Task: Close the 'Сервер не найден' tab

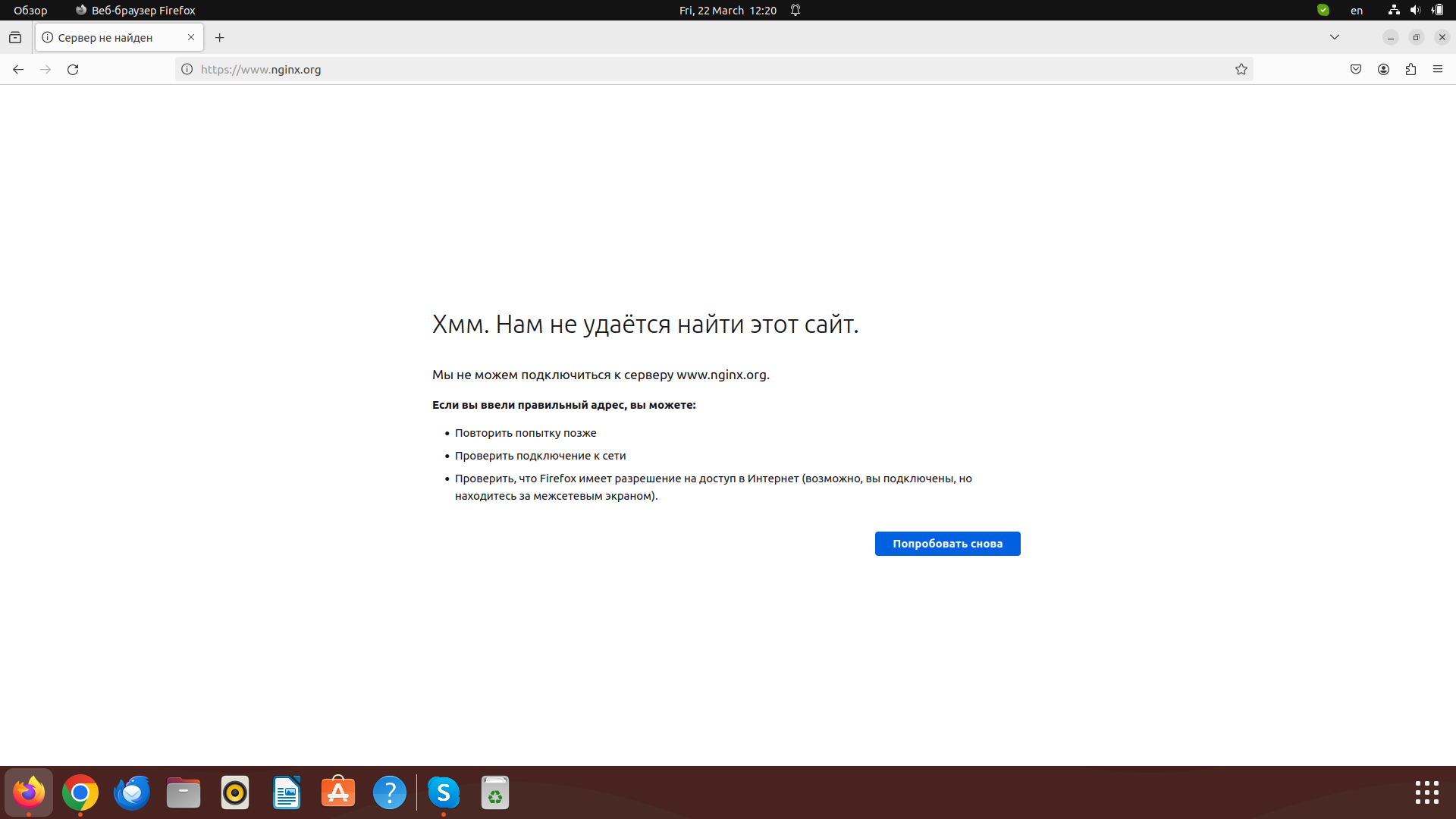Action: pyautogui.click(x=191, y=37)
